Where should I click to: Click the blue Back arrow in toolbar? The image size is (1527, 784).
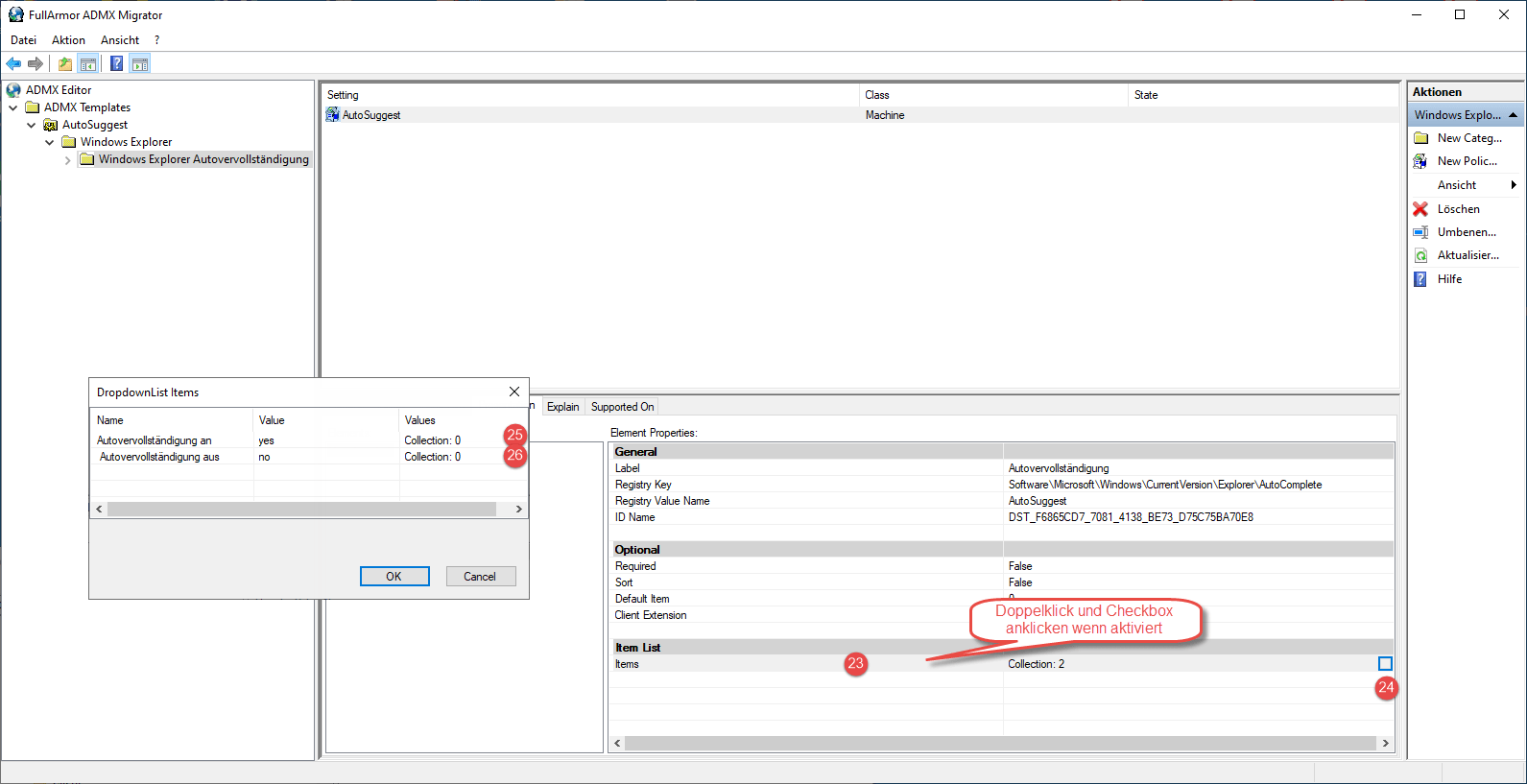click(13, 64)
